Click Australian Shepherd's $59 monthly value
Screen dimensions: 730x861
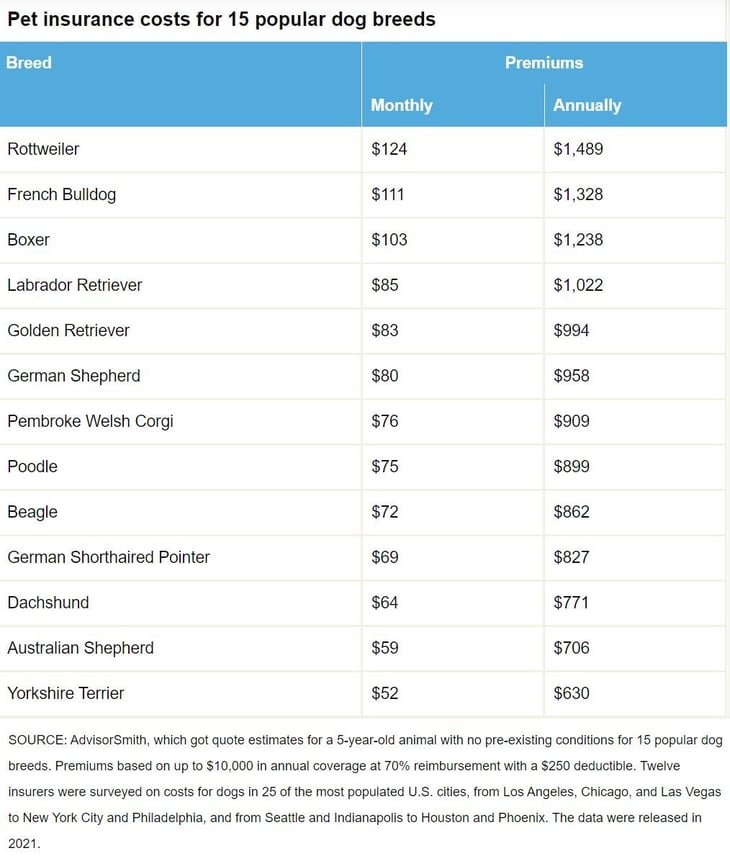[x=384, y=648]
